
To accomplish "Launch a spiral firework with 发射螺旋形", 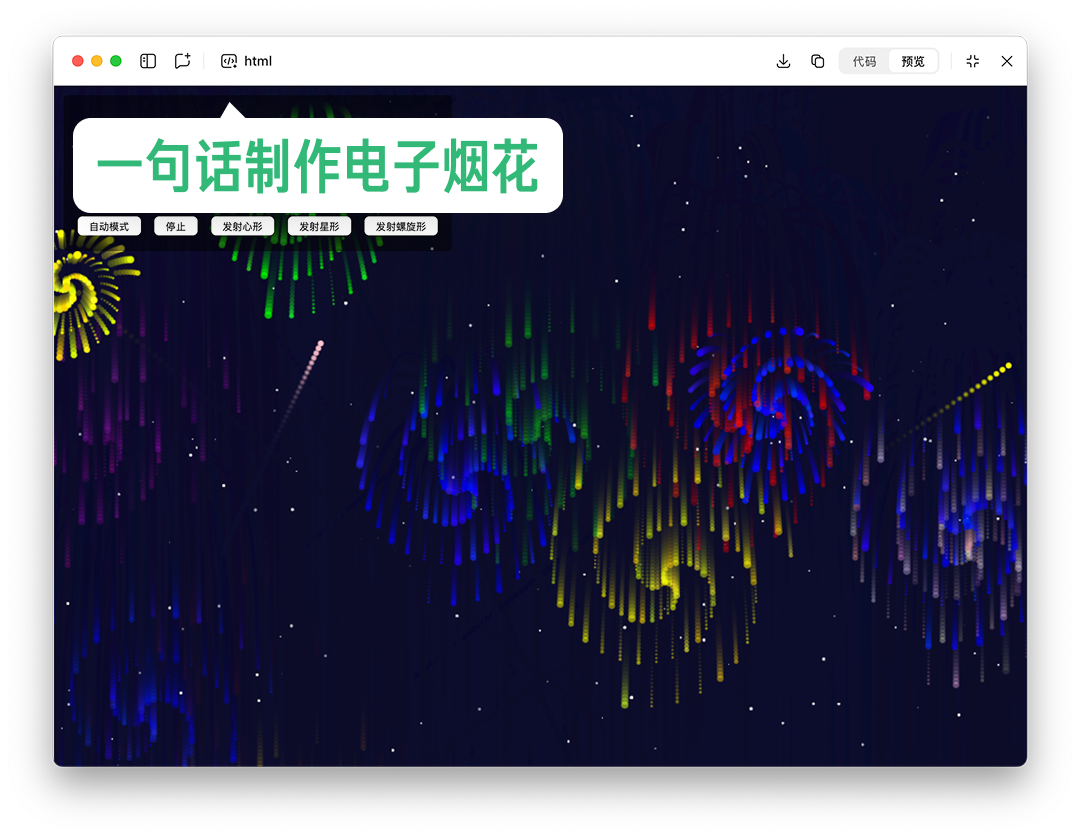I will pyautogui.click(x=400, y=226).
